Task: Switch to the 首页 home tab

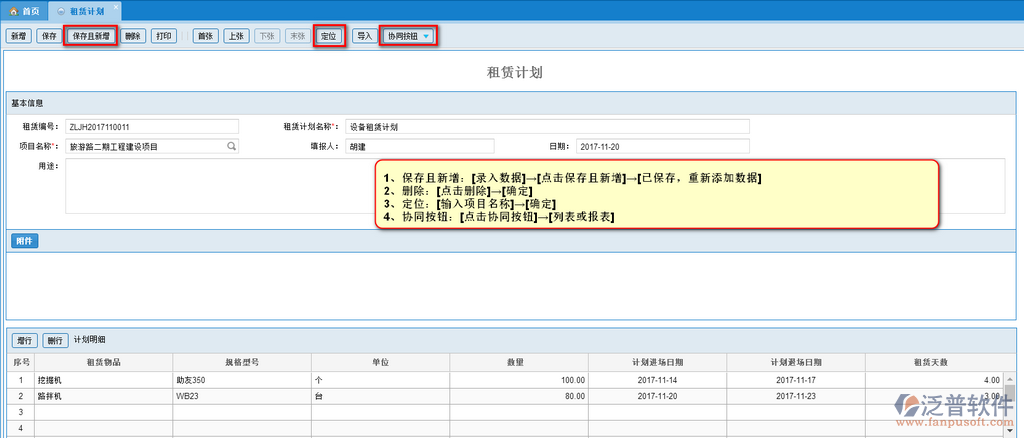Action: point(26,9)
